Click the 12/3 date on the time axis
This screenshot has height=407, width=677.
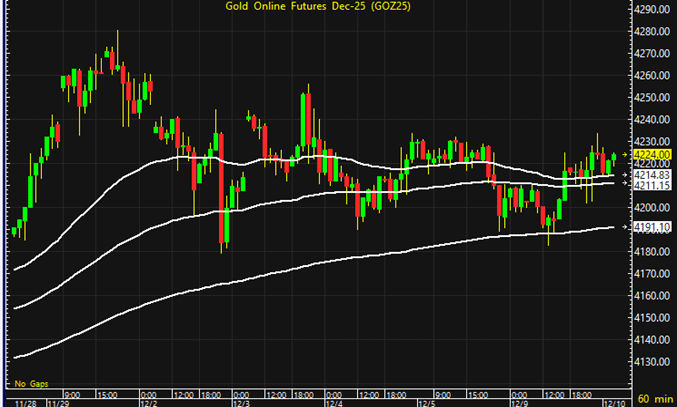click(242, 402)
